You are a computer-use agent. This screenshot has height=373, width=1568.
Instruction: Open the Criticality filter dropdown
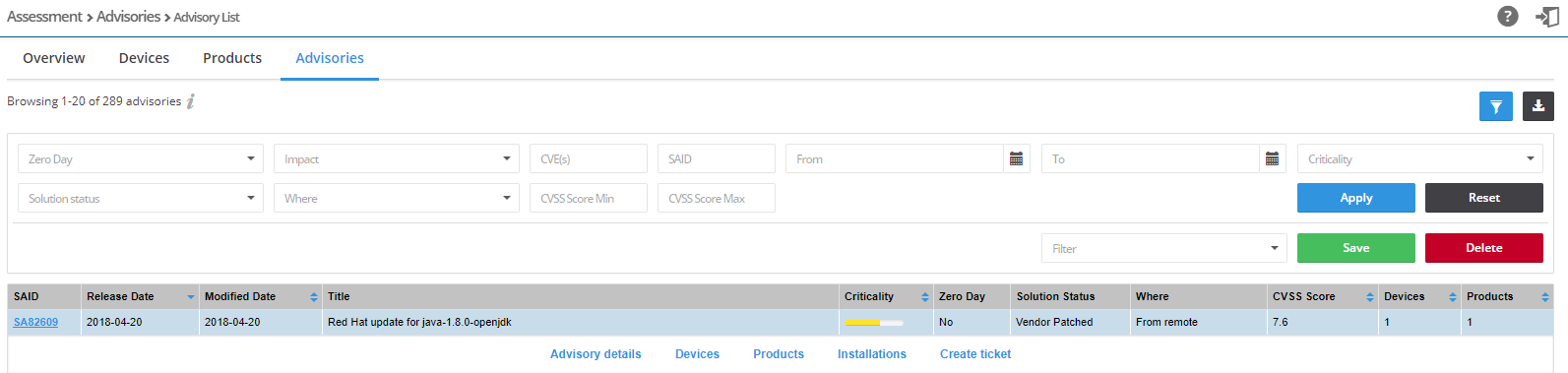[1420, 158]
